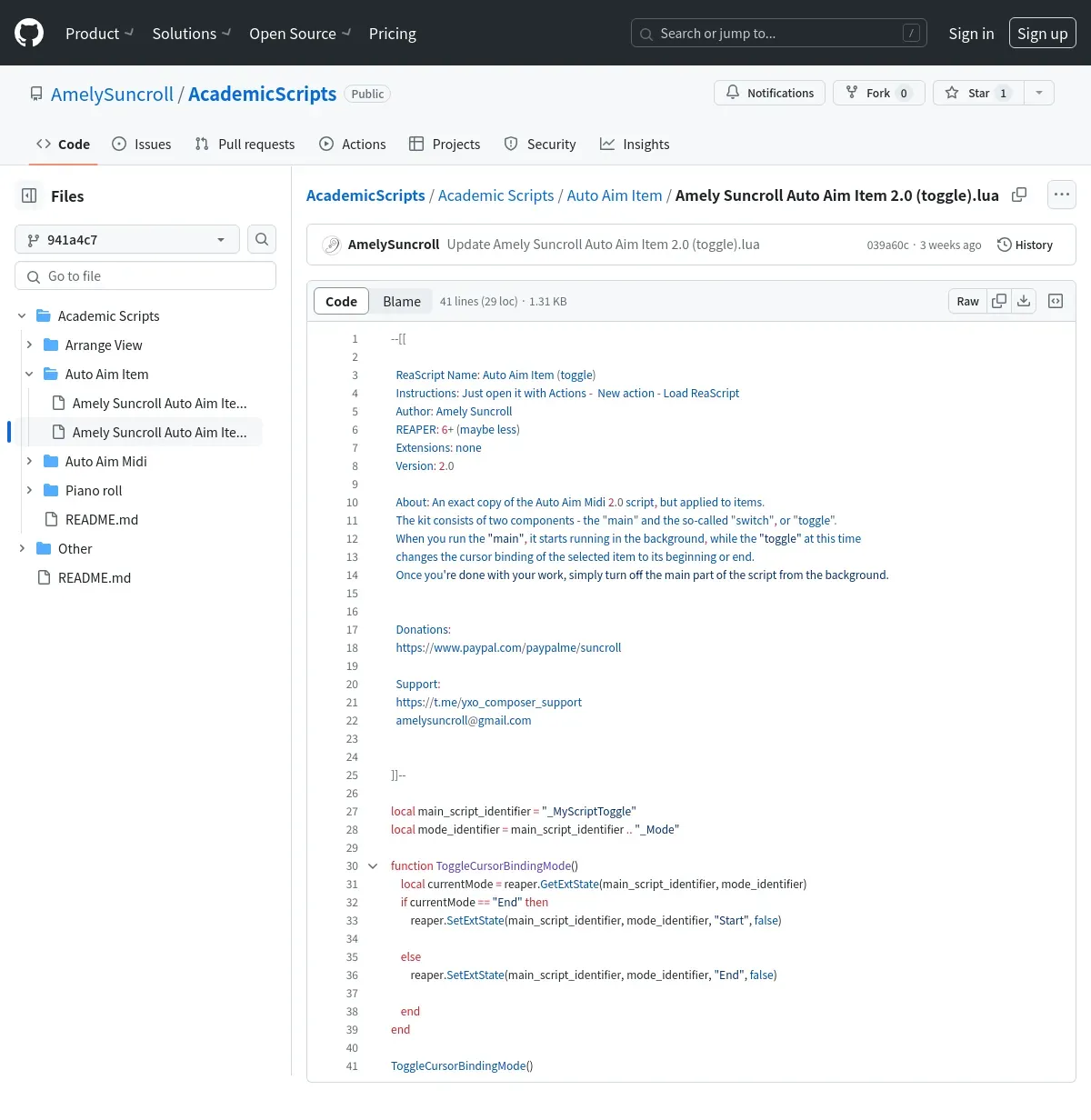Go to the Pricing page

click(x=393, y=34)
